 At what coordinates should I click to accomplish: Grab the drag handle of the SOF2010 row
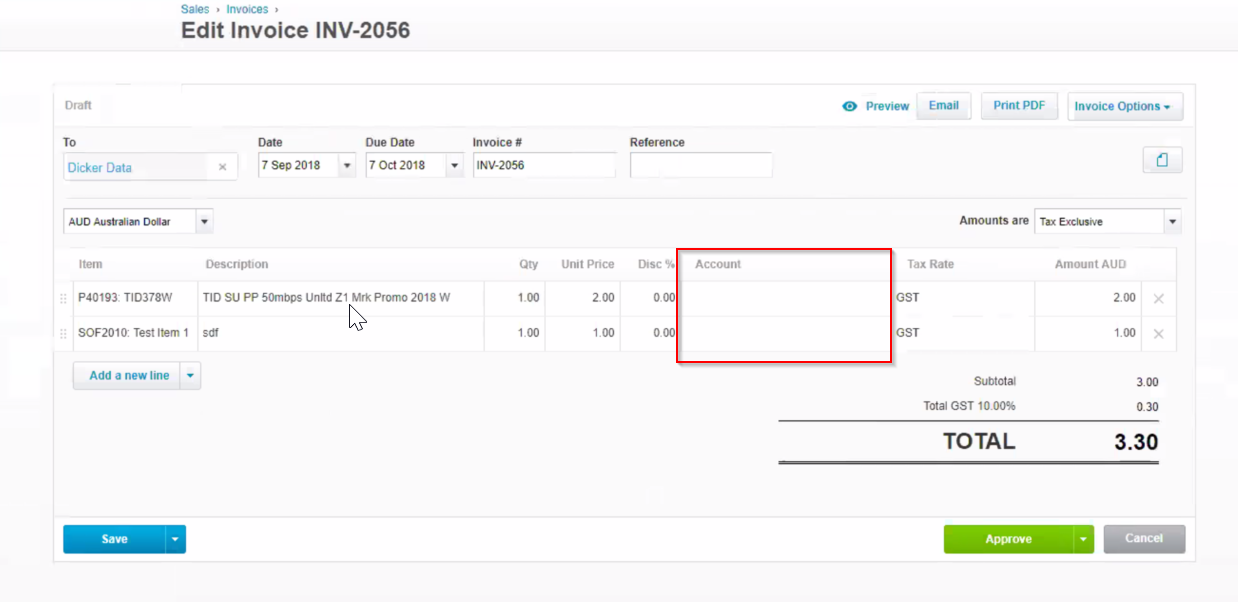point(64,333)
